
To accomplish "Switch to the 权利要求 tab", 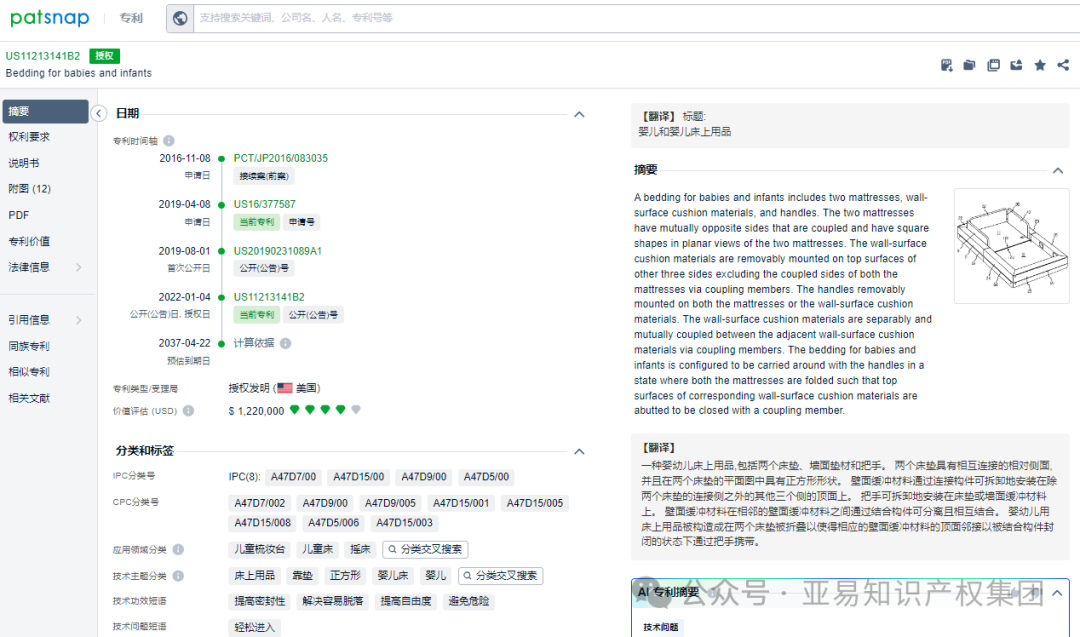I will [30, 137].
